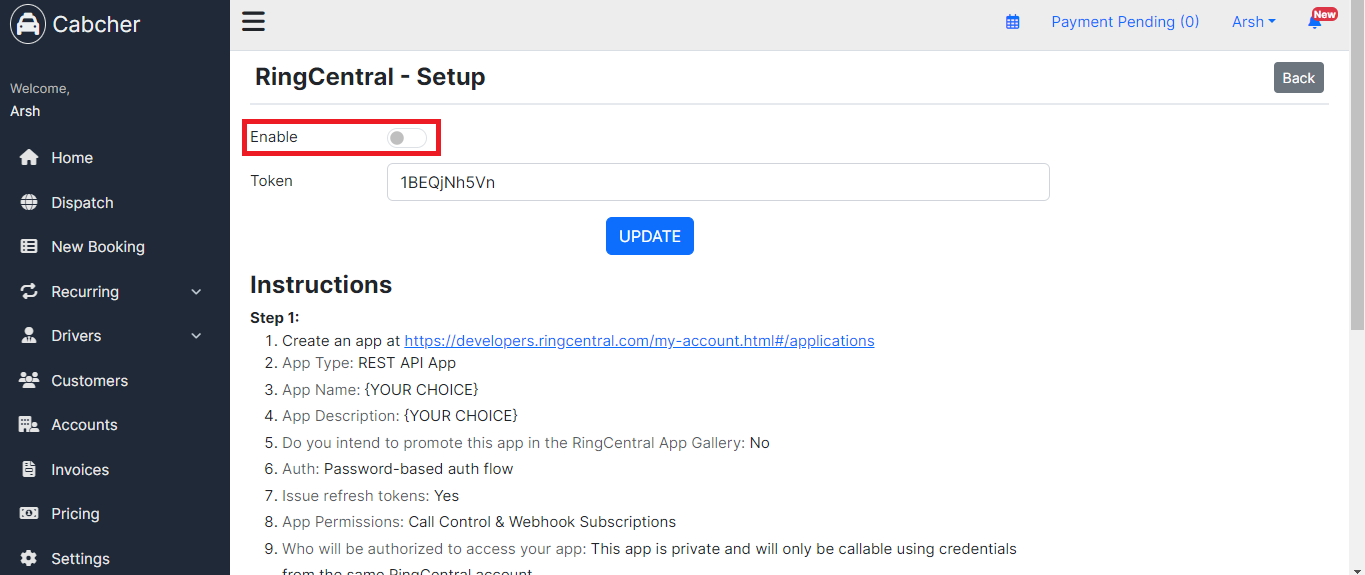
Task: Expand the Recurring submenu chevron
Action: (196, 292)
